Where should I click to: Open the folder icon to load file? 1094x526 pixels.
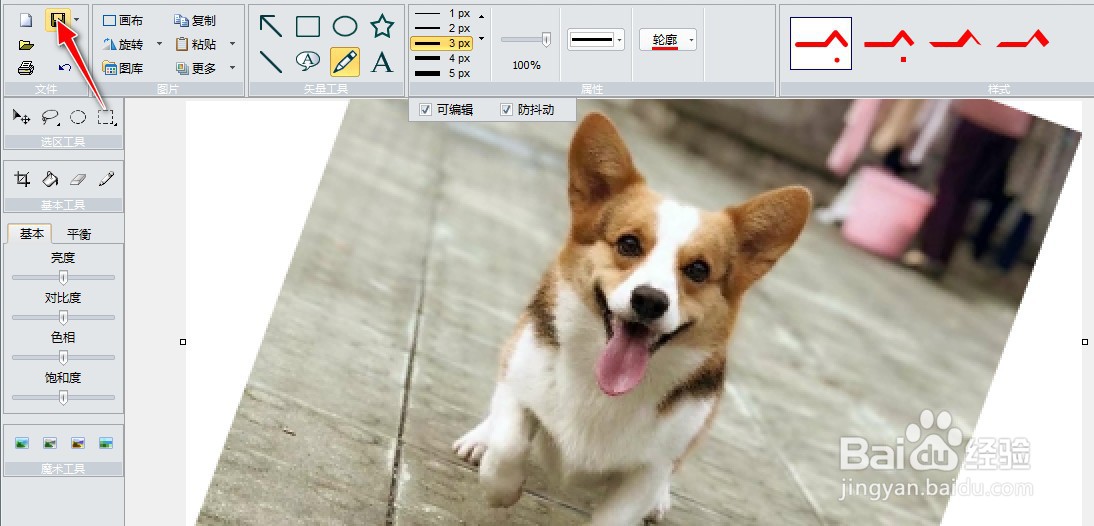point(26,45)
